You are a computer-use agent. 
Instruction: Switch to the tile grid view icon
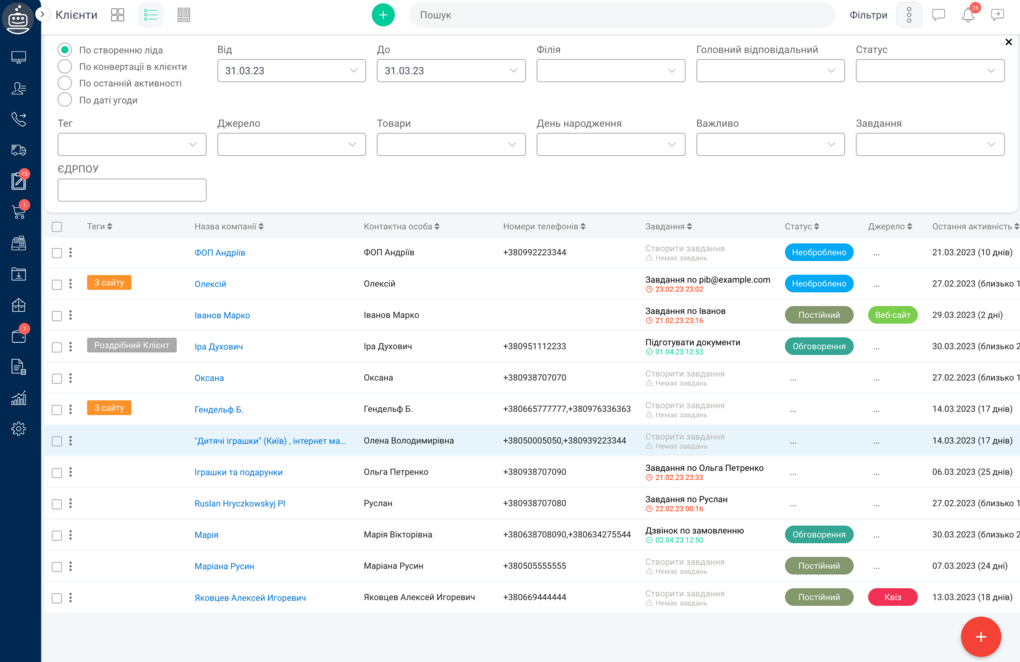pos(118,15)
